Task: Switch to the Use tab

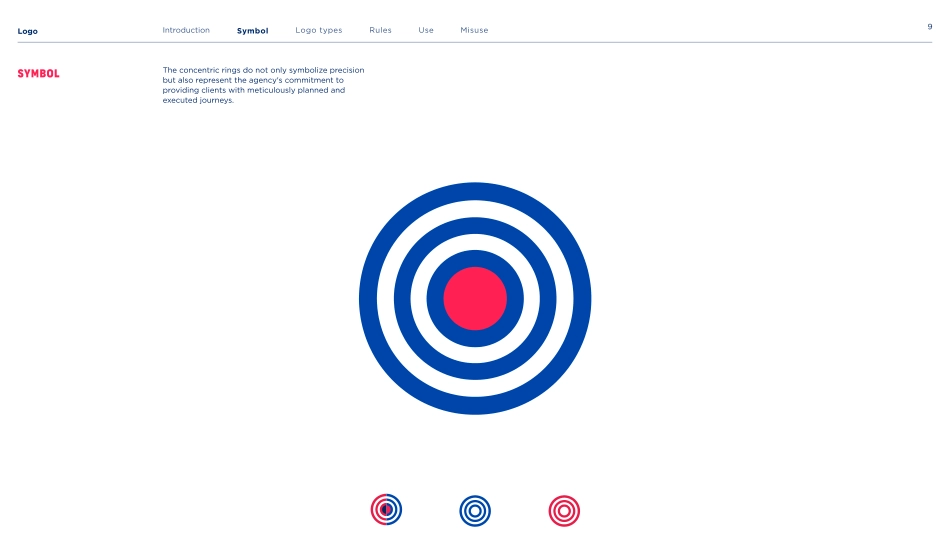Action: [426, 31]
